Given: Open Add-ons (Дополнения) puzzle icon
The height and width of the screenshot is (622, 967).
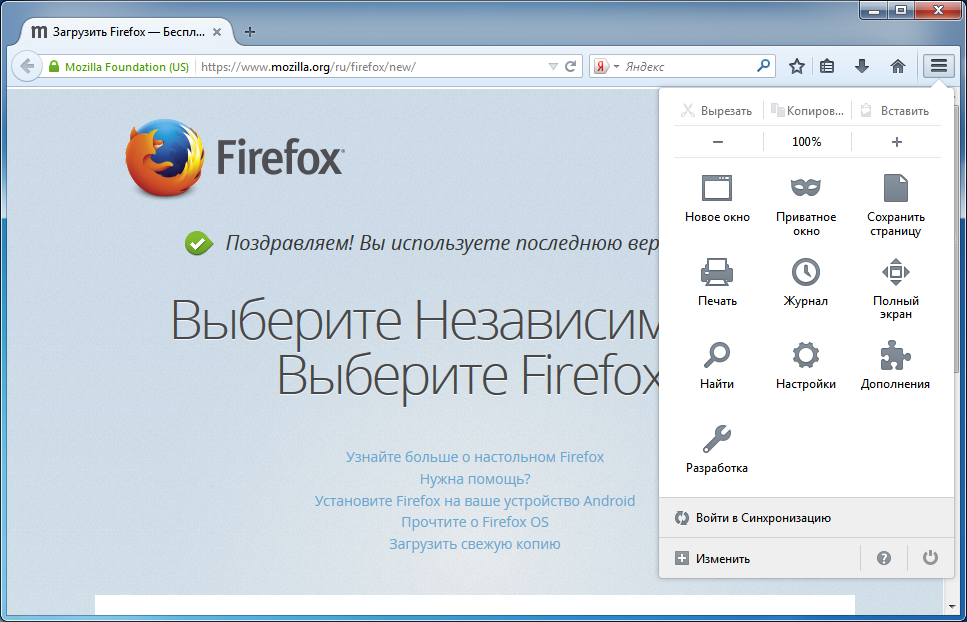Looking at the screenshot, I should coord(895,365).
